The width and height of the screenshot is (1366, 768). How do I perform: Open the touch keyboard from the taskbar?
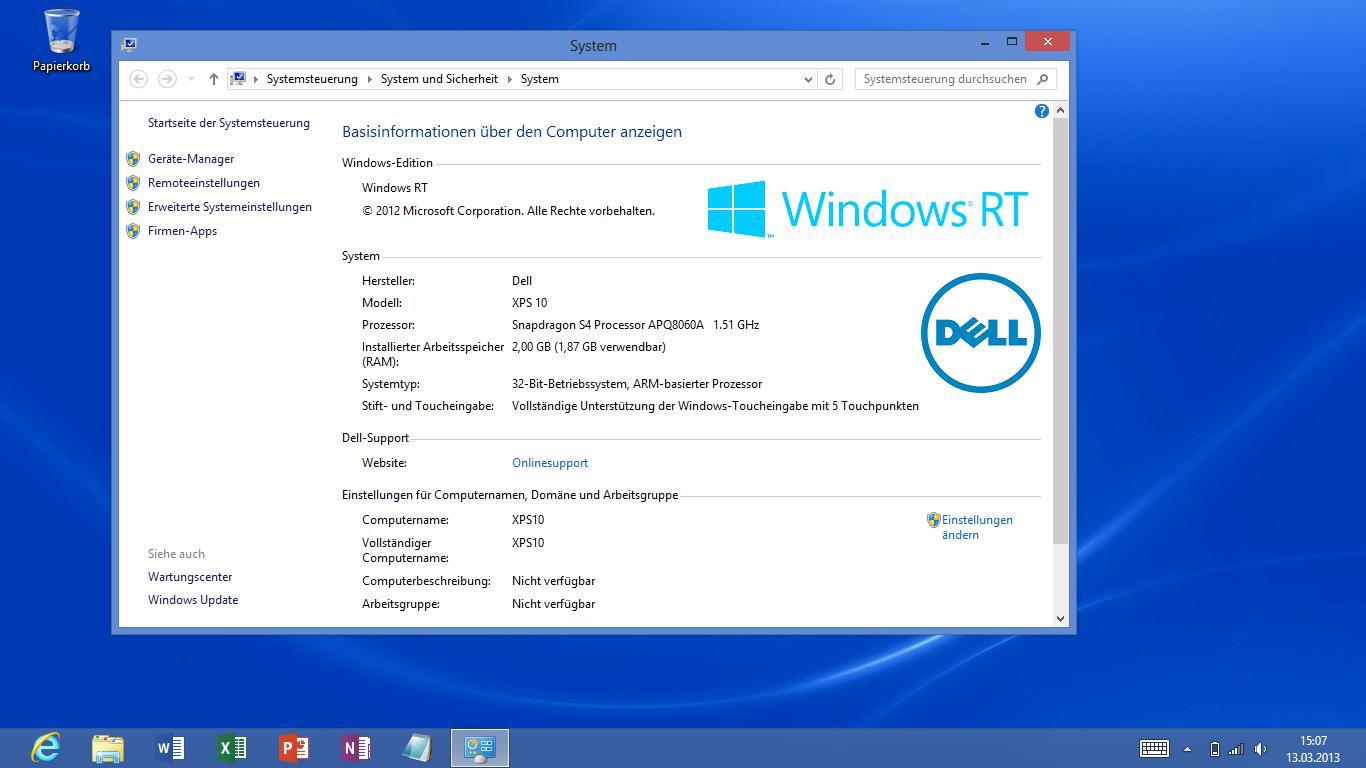(x=1154, y=748)
